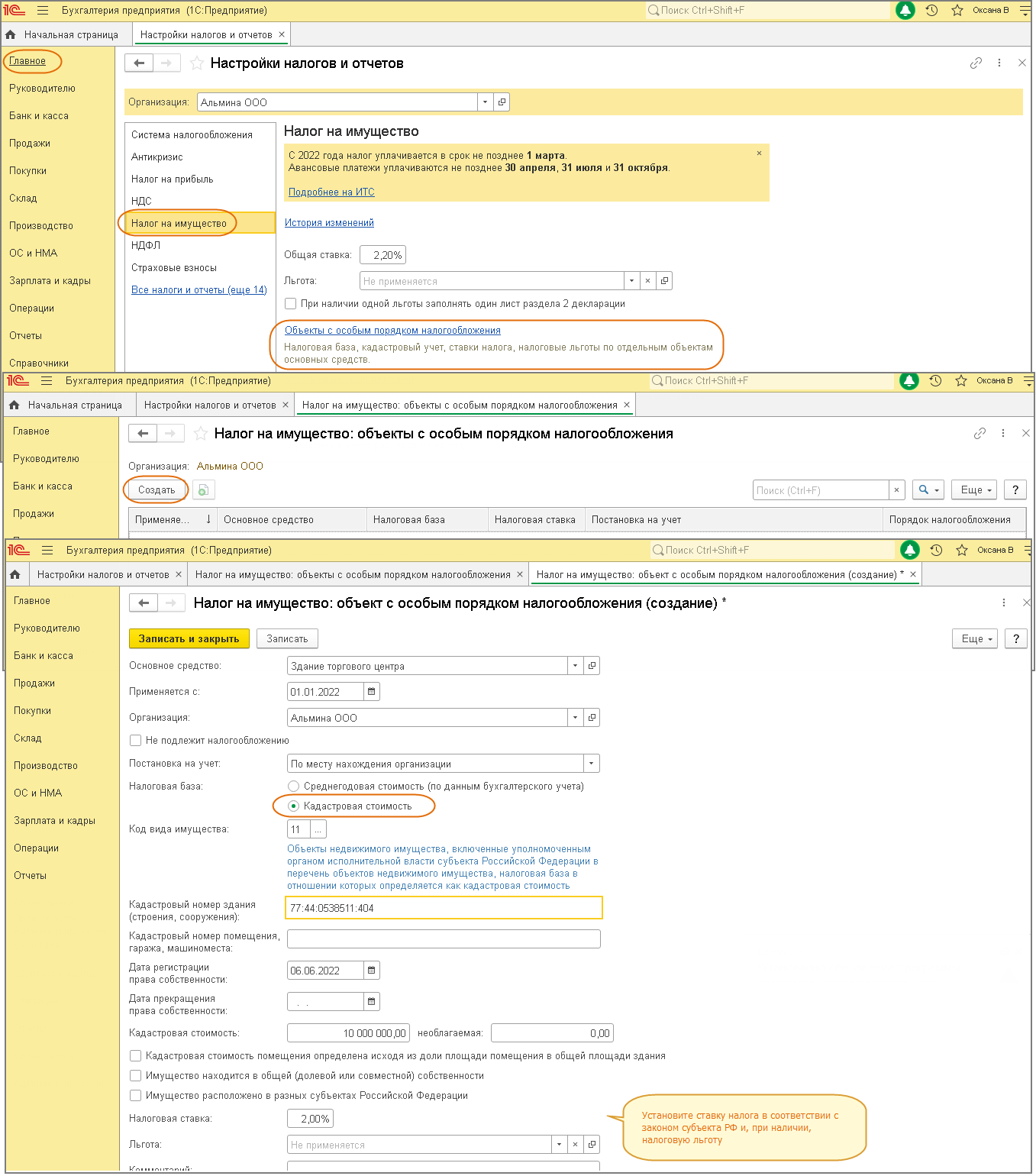Open 'История изменений' link

[x=329, y=223]
